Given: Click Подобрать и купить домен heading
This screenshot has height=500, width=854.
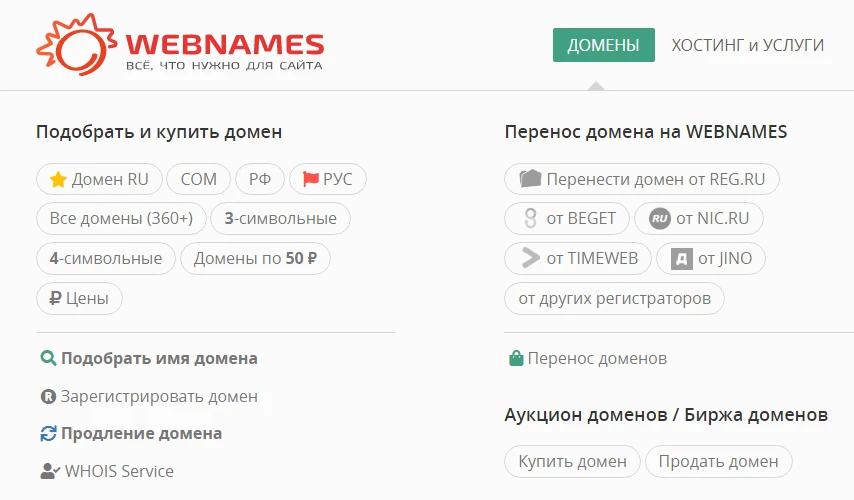Looking at the screenshot, I should point(159,132).
